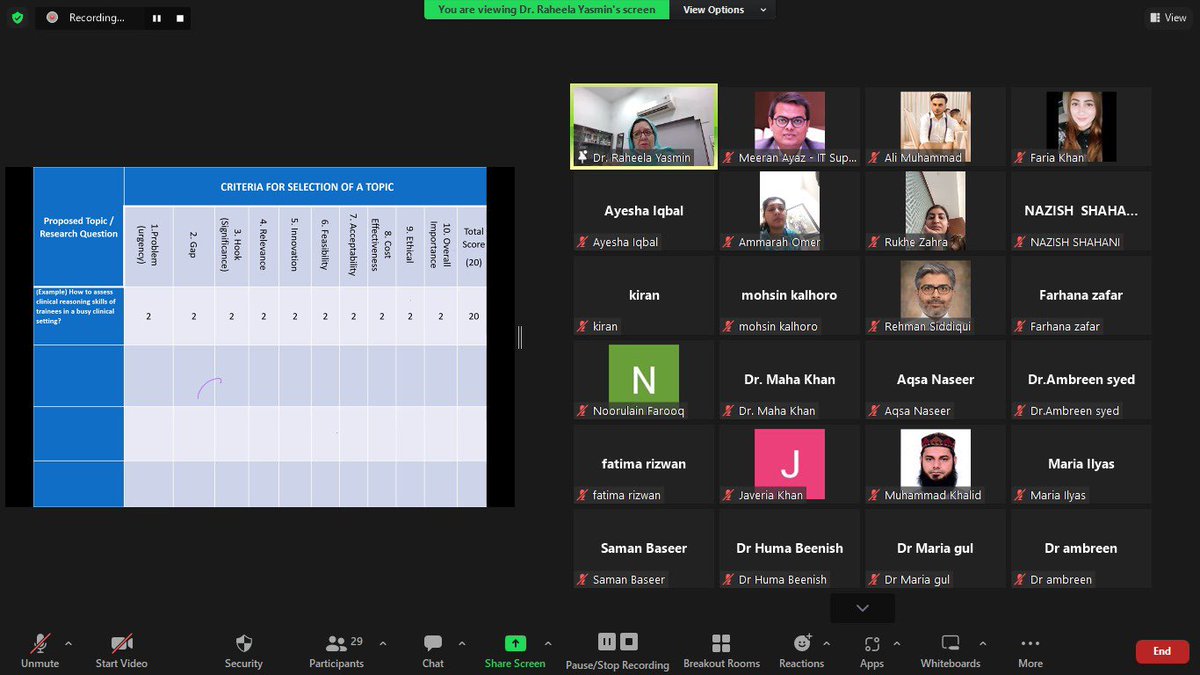Open the Reactions menu
Viewport: 1200px width, 675px height.
pos(802,650)
